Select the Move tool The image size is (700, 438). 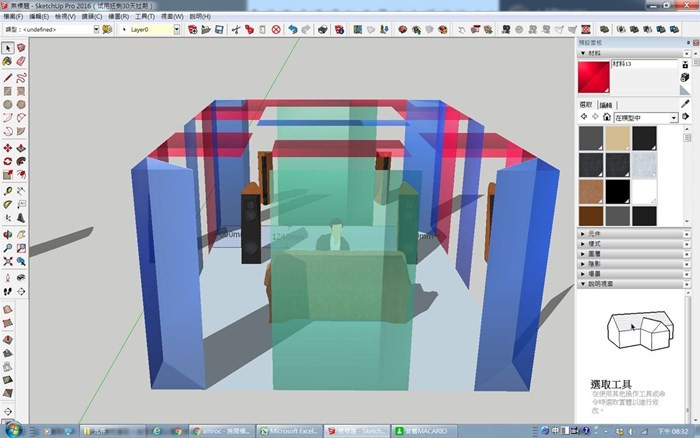[8, 148]
